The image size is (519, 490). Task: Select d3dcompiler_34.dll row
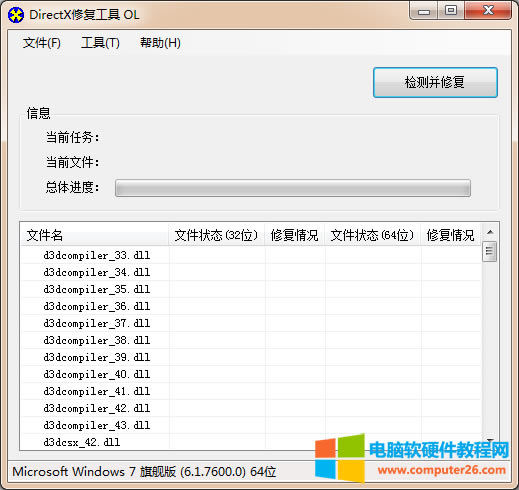(x=251, y=272)
